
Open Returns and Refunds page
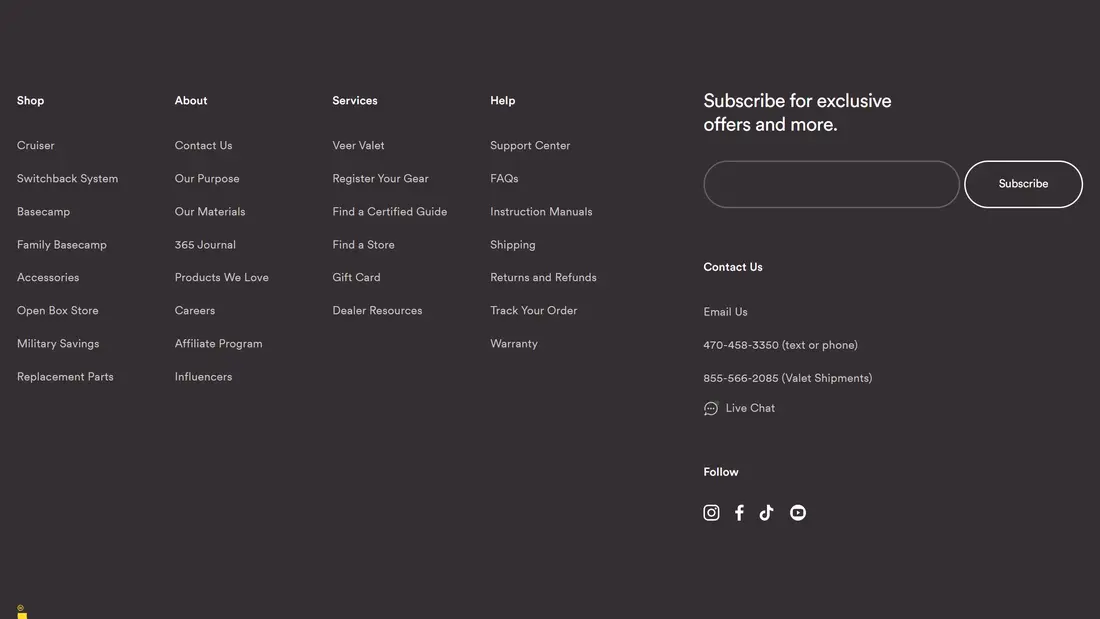point(543,278)
